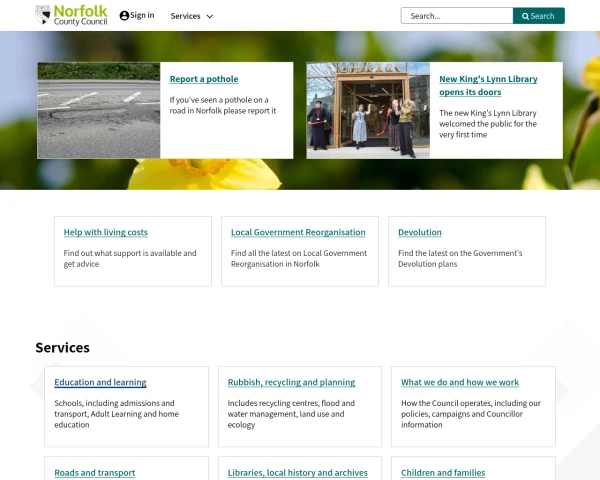The height and width of the screenshot is (480, 600).
Task: Click the King's Lynn Library opening photo
Action: (x=368, y=110)
